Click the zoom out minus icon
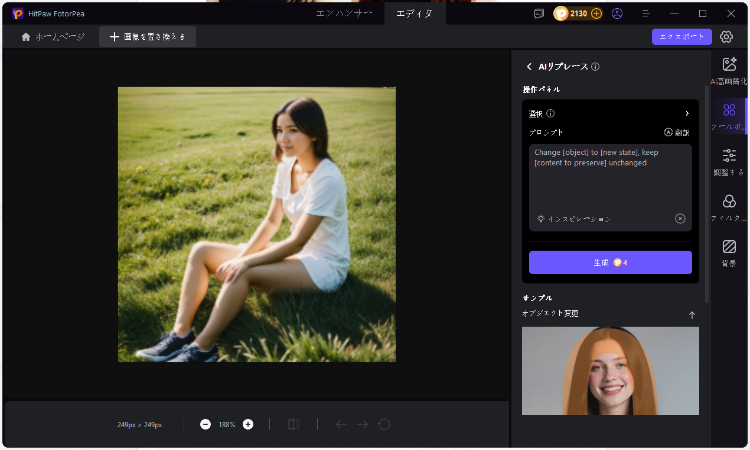750x450 pixels. [205, 424]
